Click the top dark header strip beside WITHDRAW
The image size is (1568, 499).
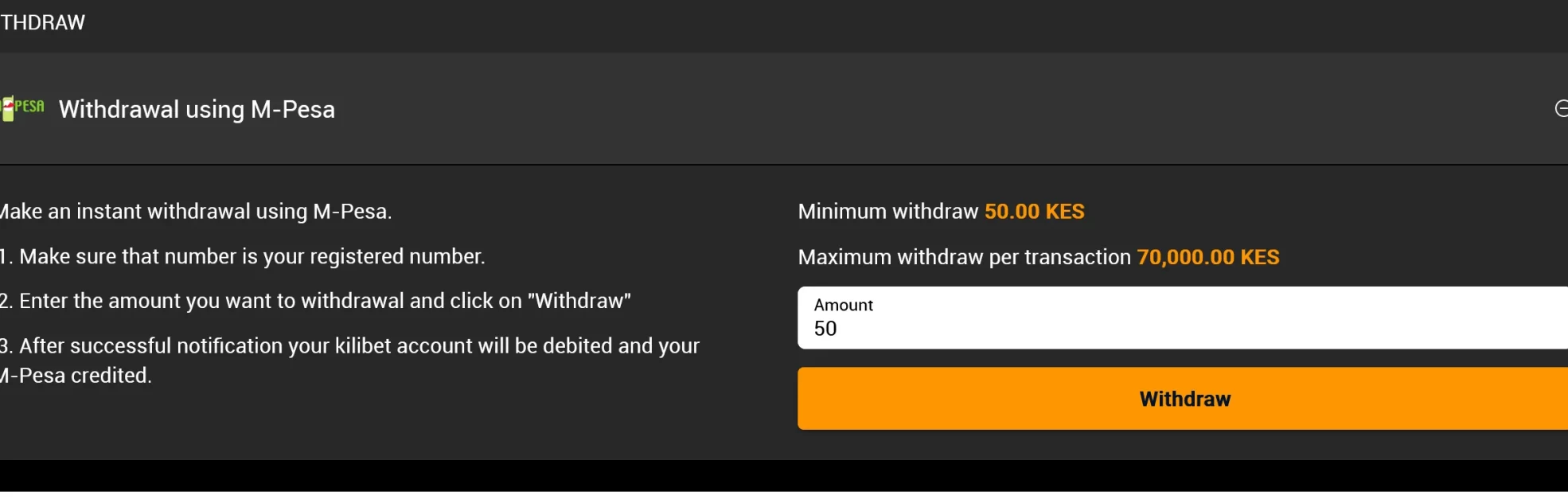click(828, 24)
